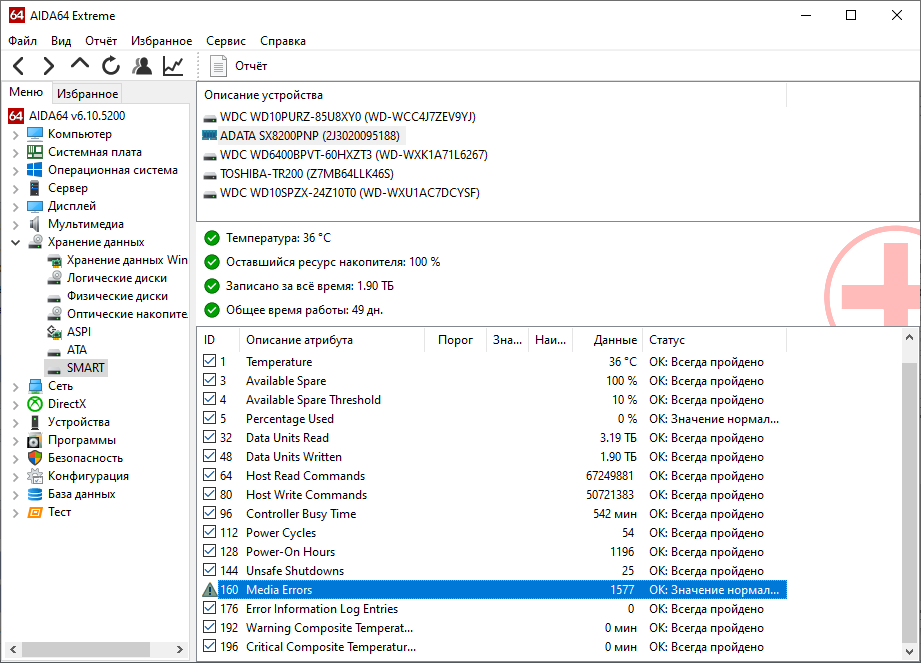Go back with the left arrow toolbar icon
Screen dimensions: 921x663
[18, 66]
